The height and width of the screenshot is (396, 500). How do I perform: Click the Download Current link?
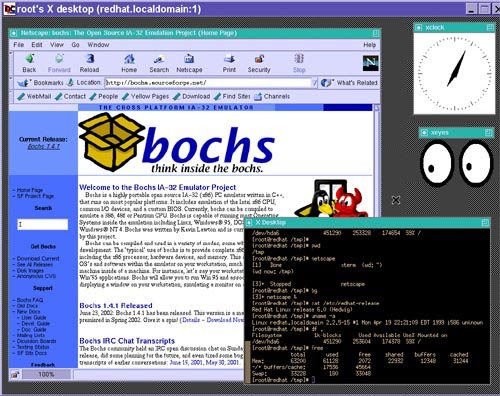point(38,259)
